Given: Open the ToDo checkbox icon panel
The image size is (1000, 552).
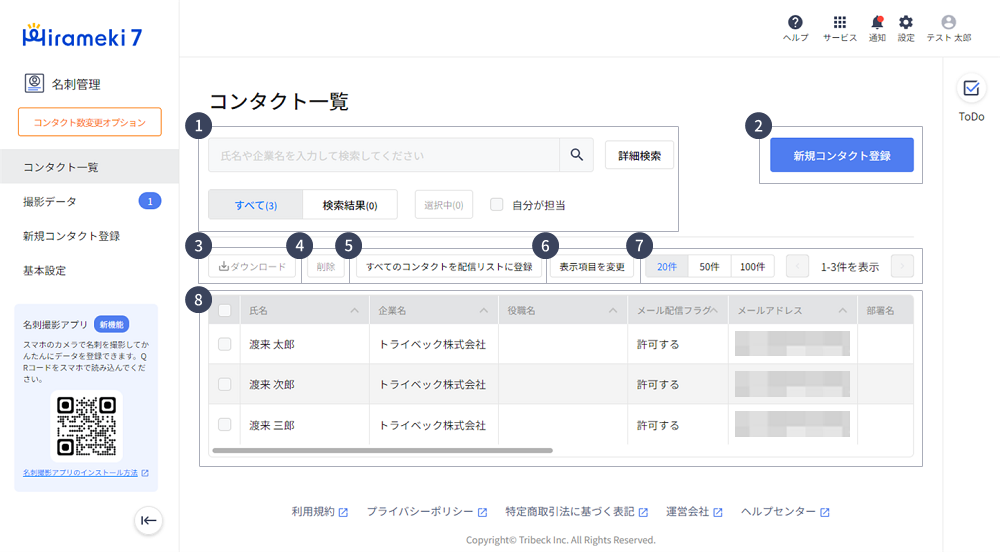Looking at the screenshot, I should (971, 88).
